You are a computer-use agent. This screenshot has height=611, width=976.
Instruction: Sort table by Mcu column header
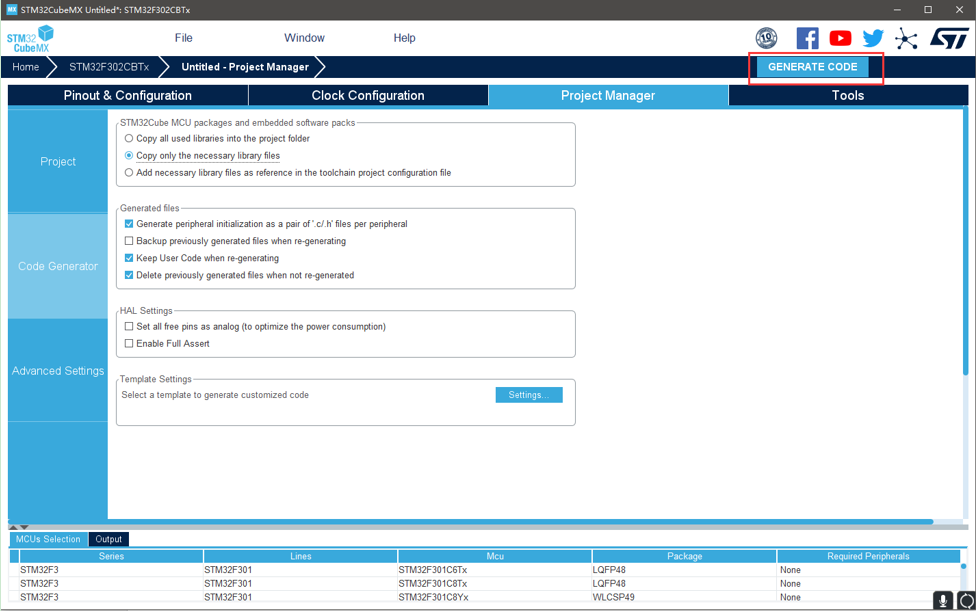(x=495, y=556)
